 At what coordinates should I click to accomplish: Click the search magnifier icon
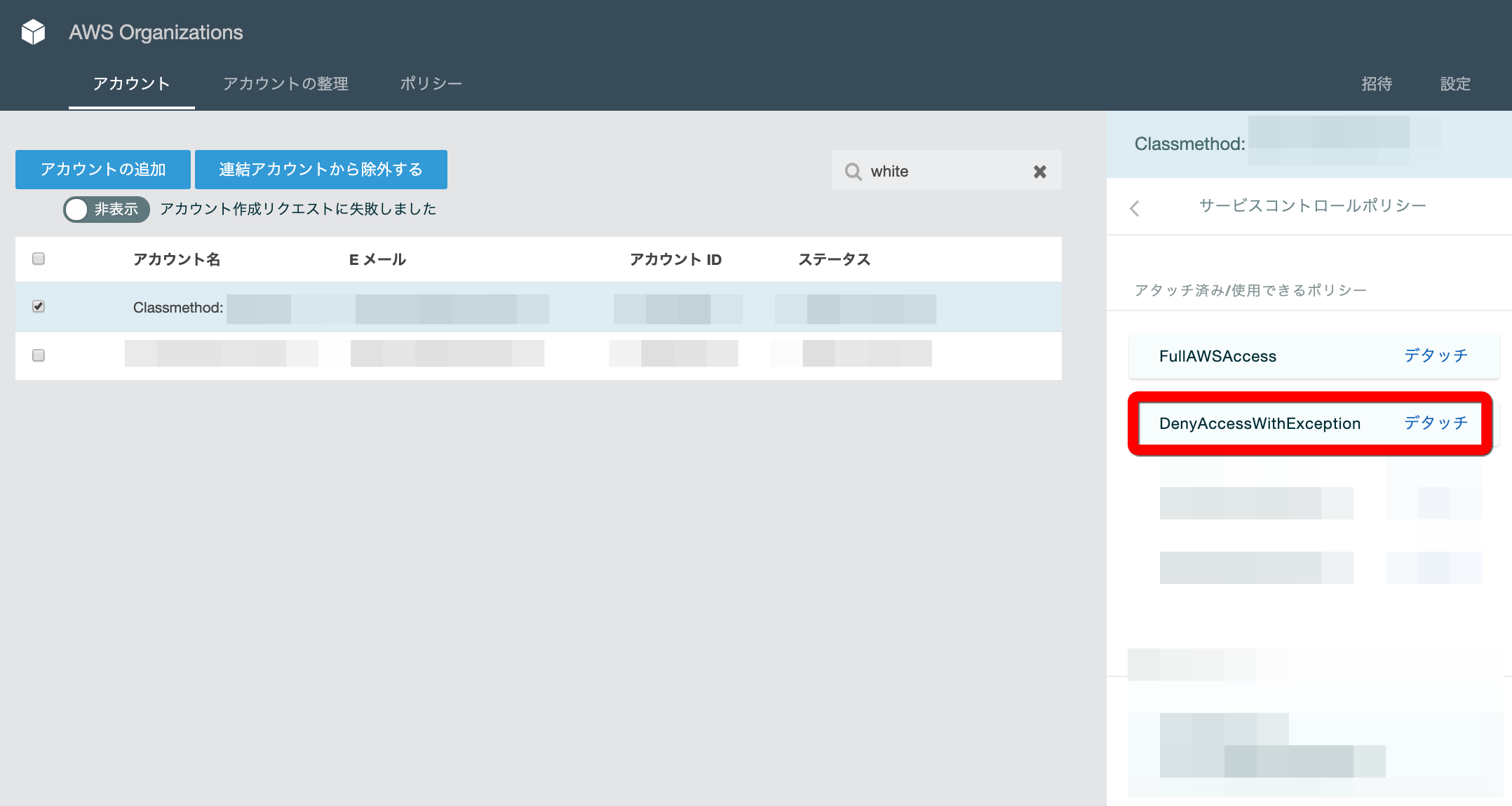click(853, 171)
